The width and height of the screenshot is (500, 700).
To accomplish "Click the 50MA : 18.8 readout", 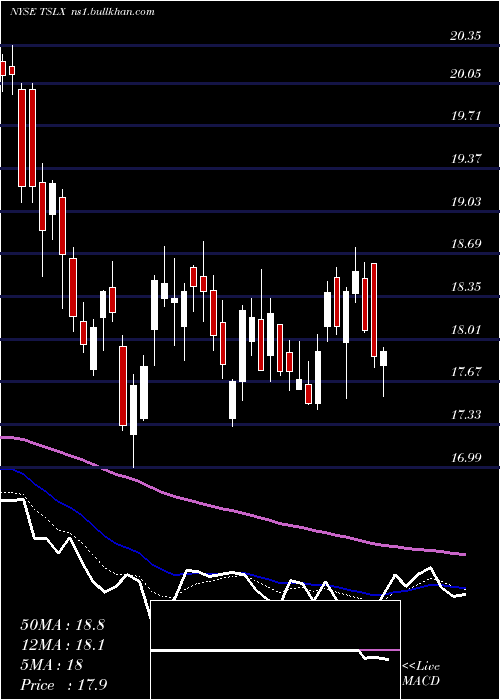I will pos(62,625).
